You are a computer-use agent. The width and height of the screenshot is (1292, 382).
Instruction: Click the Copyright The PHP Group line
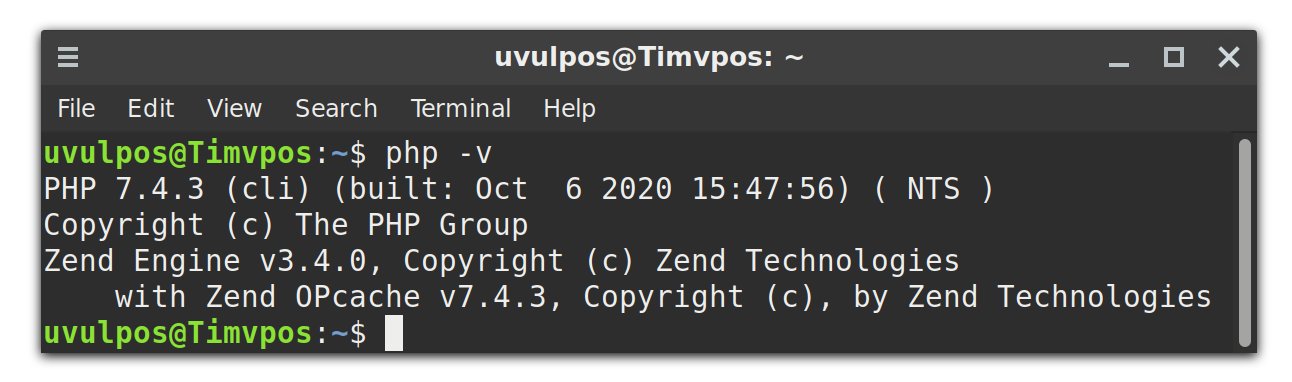286,225
